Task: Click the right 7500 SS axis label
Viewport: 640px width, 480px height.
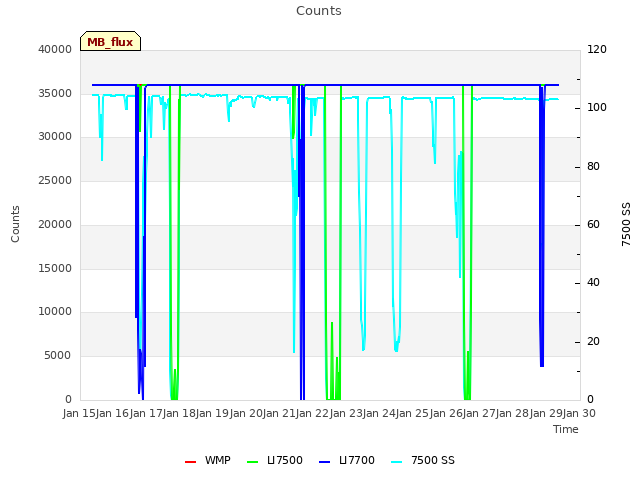Action: point(626,224)
